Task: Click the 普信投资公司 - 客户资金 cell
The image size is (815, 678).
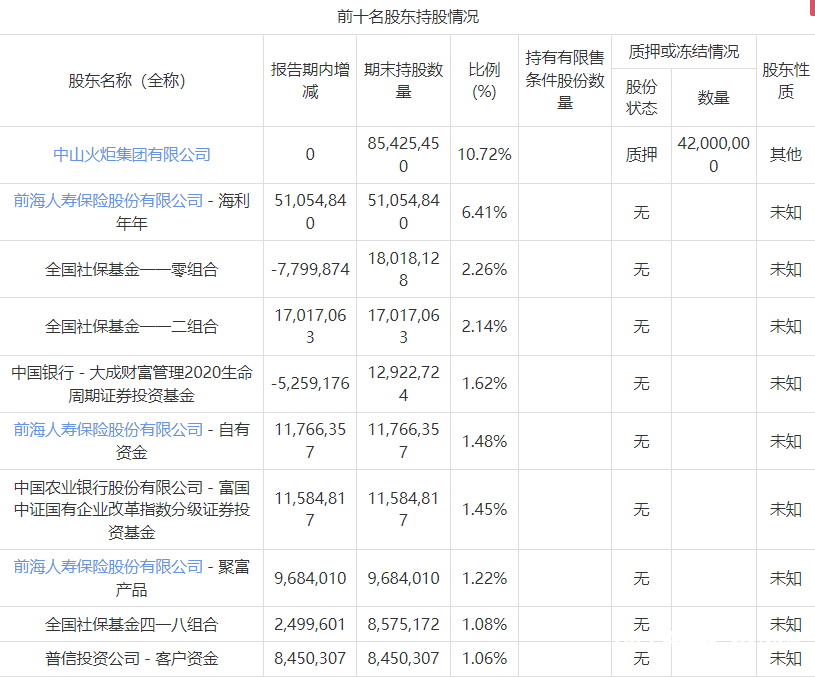Action: tap(132, 658)
